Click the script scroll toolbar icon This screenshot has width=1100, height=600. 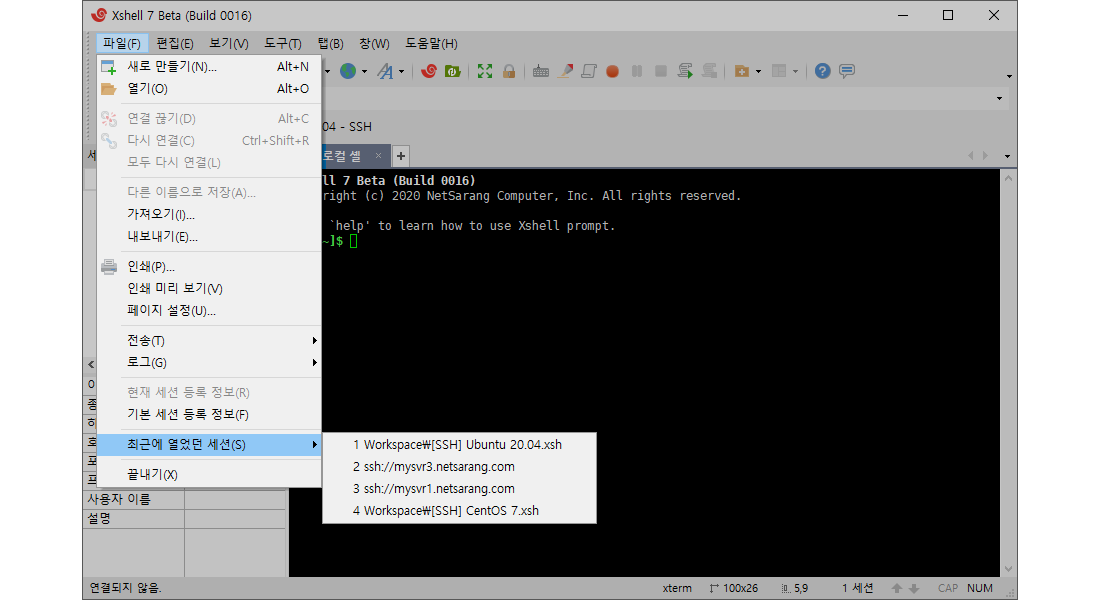tap(589, 71)
